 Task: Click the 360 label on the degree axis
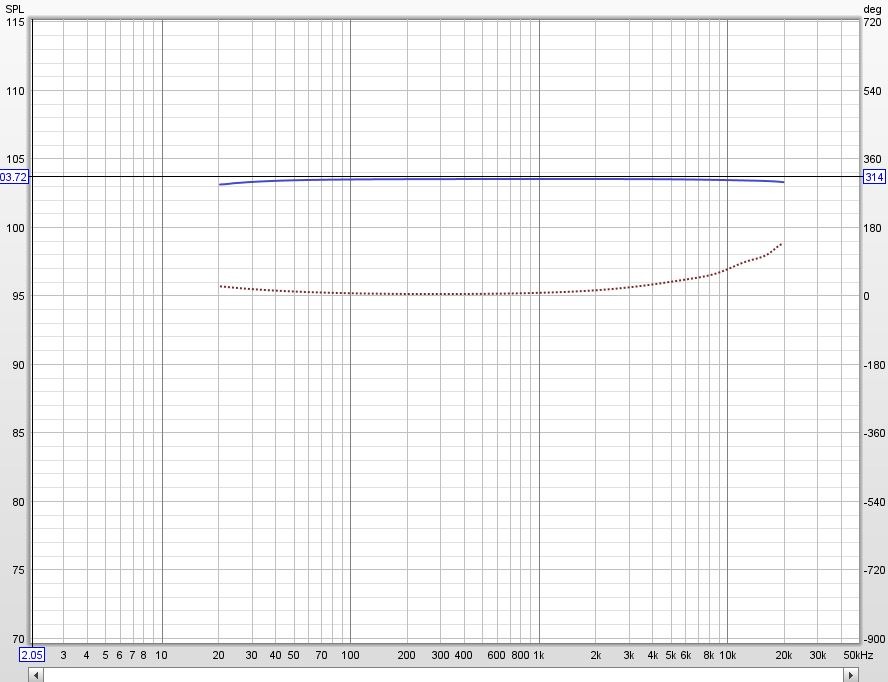[x=872, y=159]
